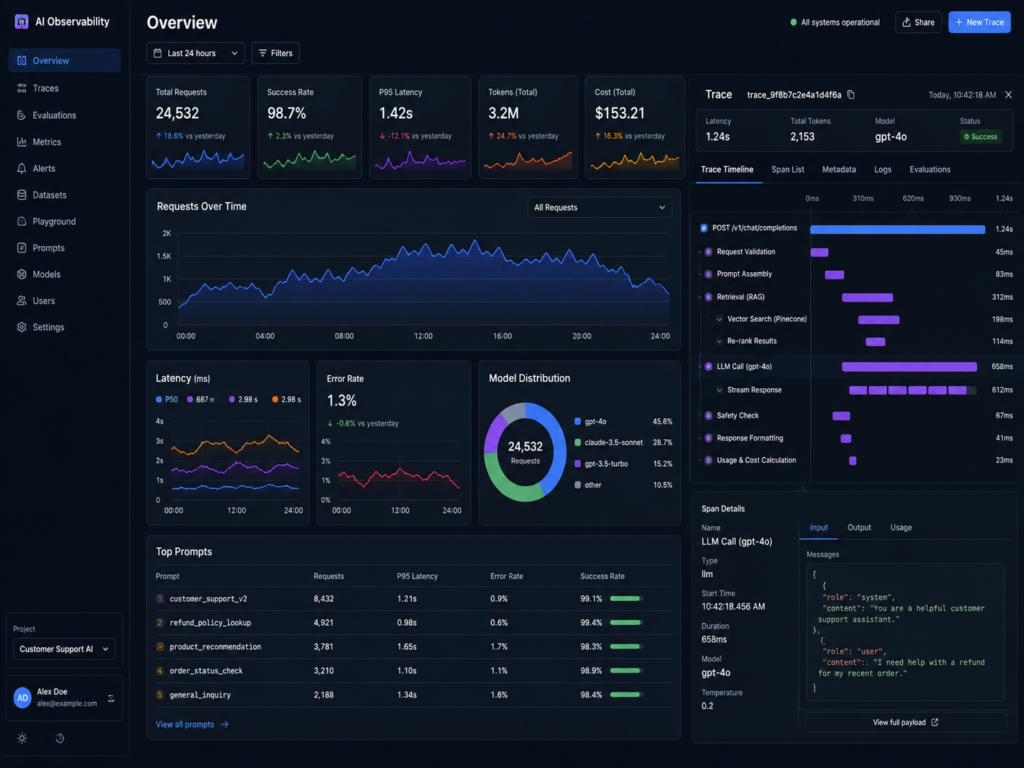Image resolution: width=1024 pixels, height=768 pixels.
Task: Click the Usage & Cost Calculation span icon
Action: (x=709, y=460)
